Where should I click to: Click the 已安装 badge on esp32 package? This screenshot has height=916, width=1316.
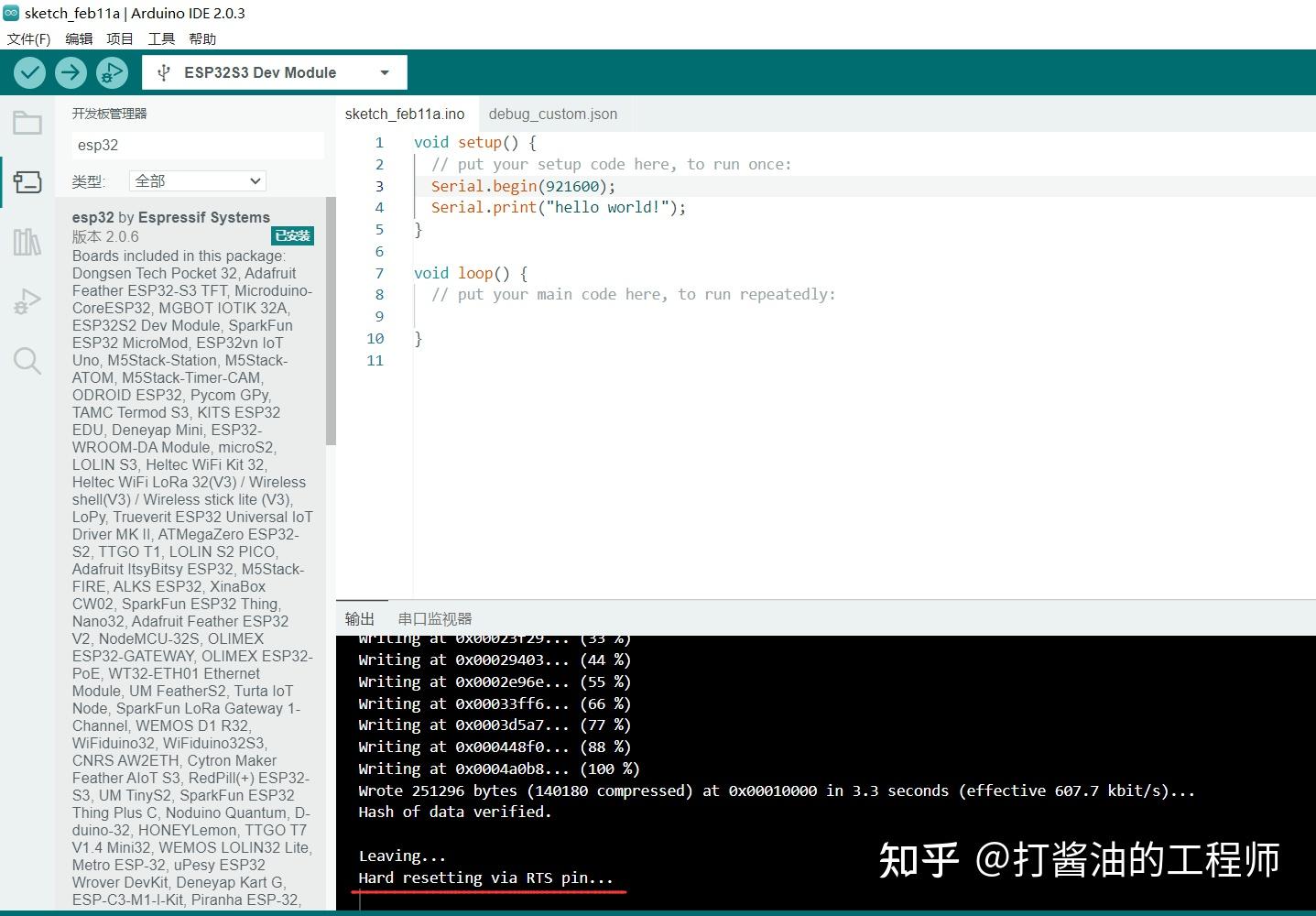(292, 235)
